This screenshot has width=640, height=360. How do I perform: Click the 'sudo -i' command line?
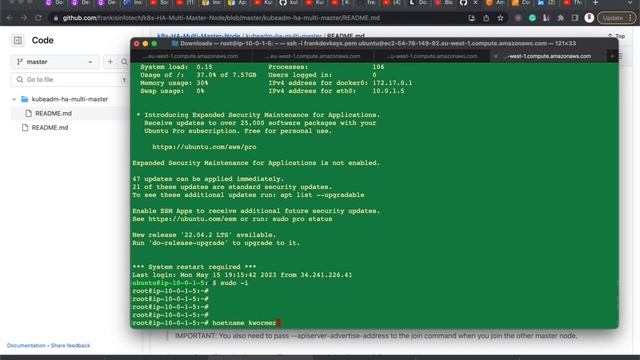[x=190, y=283]
